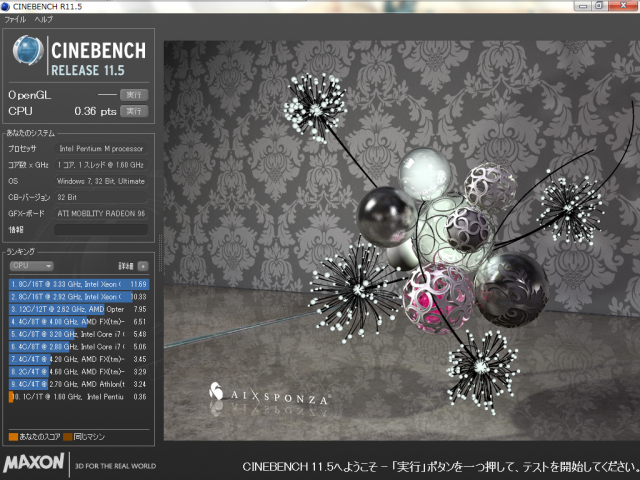Click the orange あなたのスコア legend swatch

click(x=13, y=437)
